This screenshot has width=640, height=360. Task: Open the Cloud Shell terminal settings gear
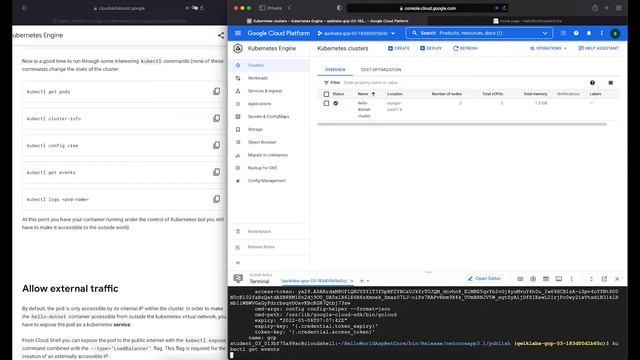coord(533,279)
